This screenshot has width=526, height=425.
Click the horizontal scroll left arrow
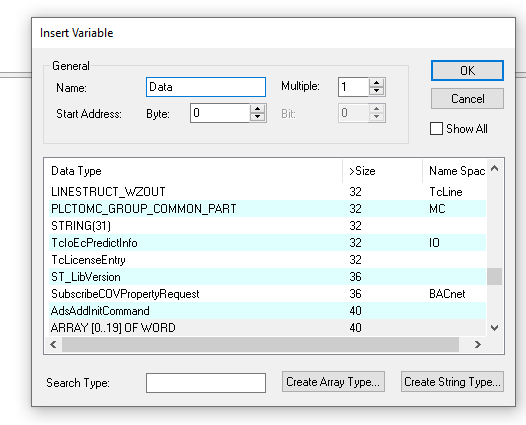pos(53,344)
